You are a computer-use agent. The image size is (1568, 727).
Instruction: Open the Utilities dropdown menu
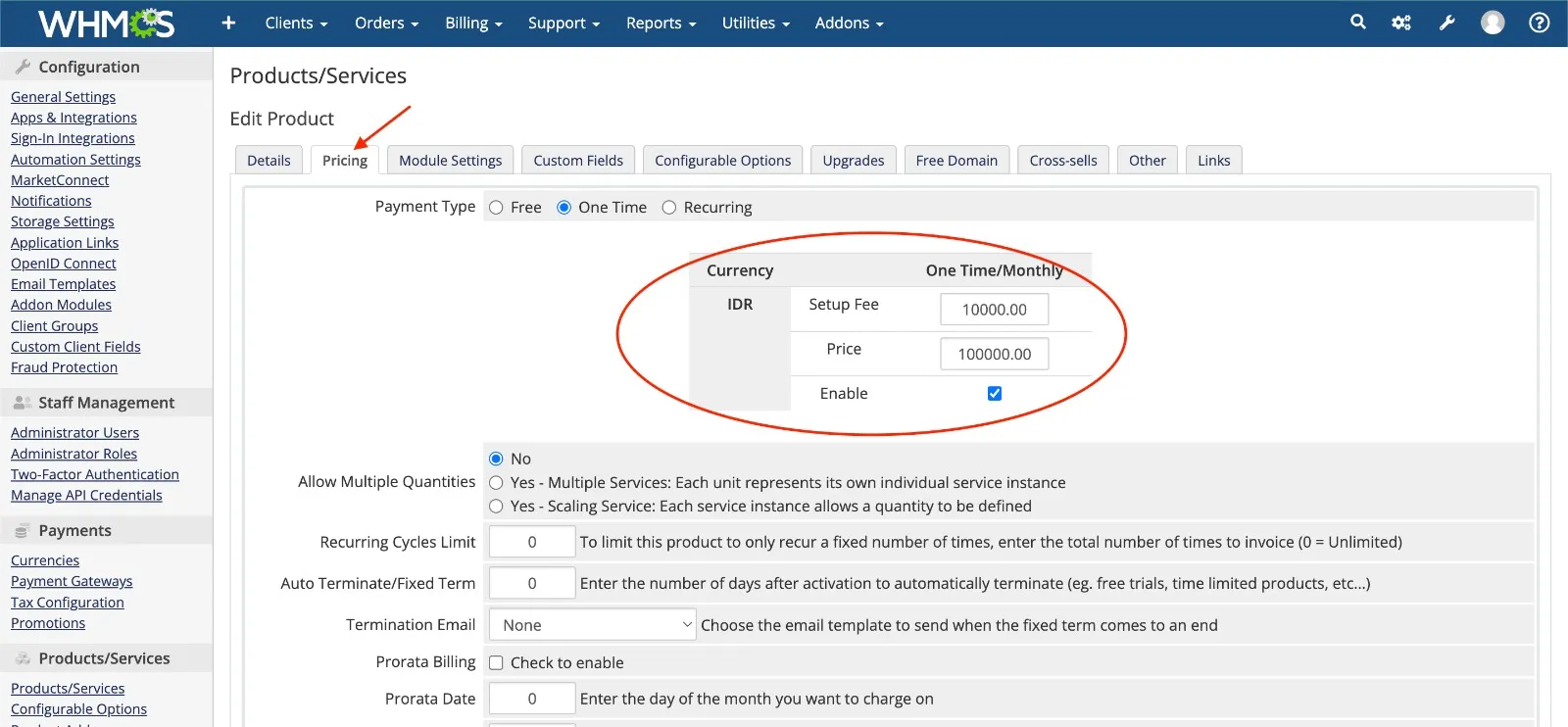pyautogui.click(x=756, y=23)
